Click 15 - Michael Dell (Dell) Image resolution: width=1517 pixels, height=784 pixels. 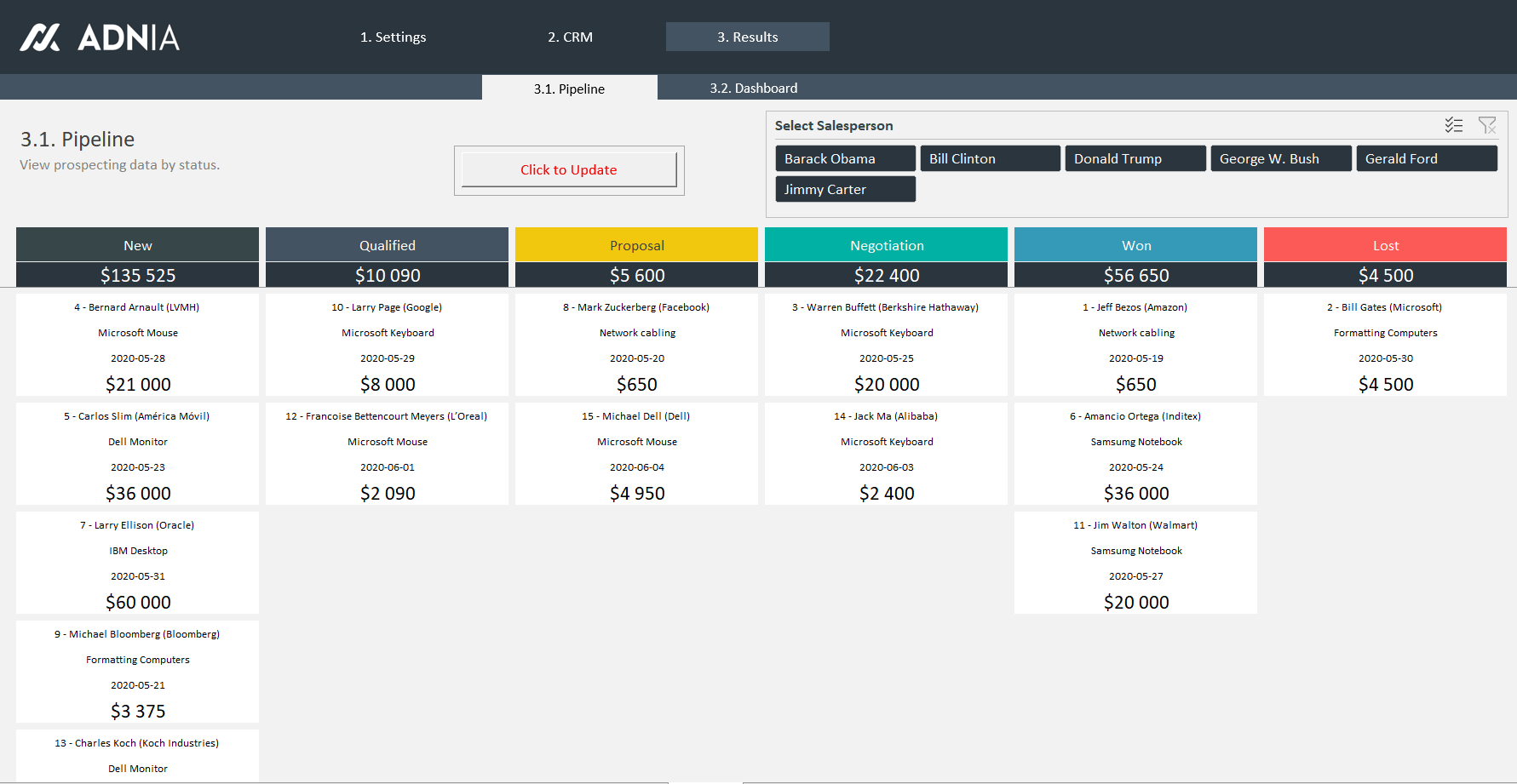636,416
